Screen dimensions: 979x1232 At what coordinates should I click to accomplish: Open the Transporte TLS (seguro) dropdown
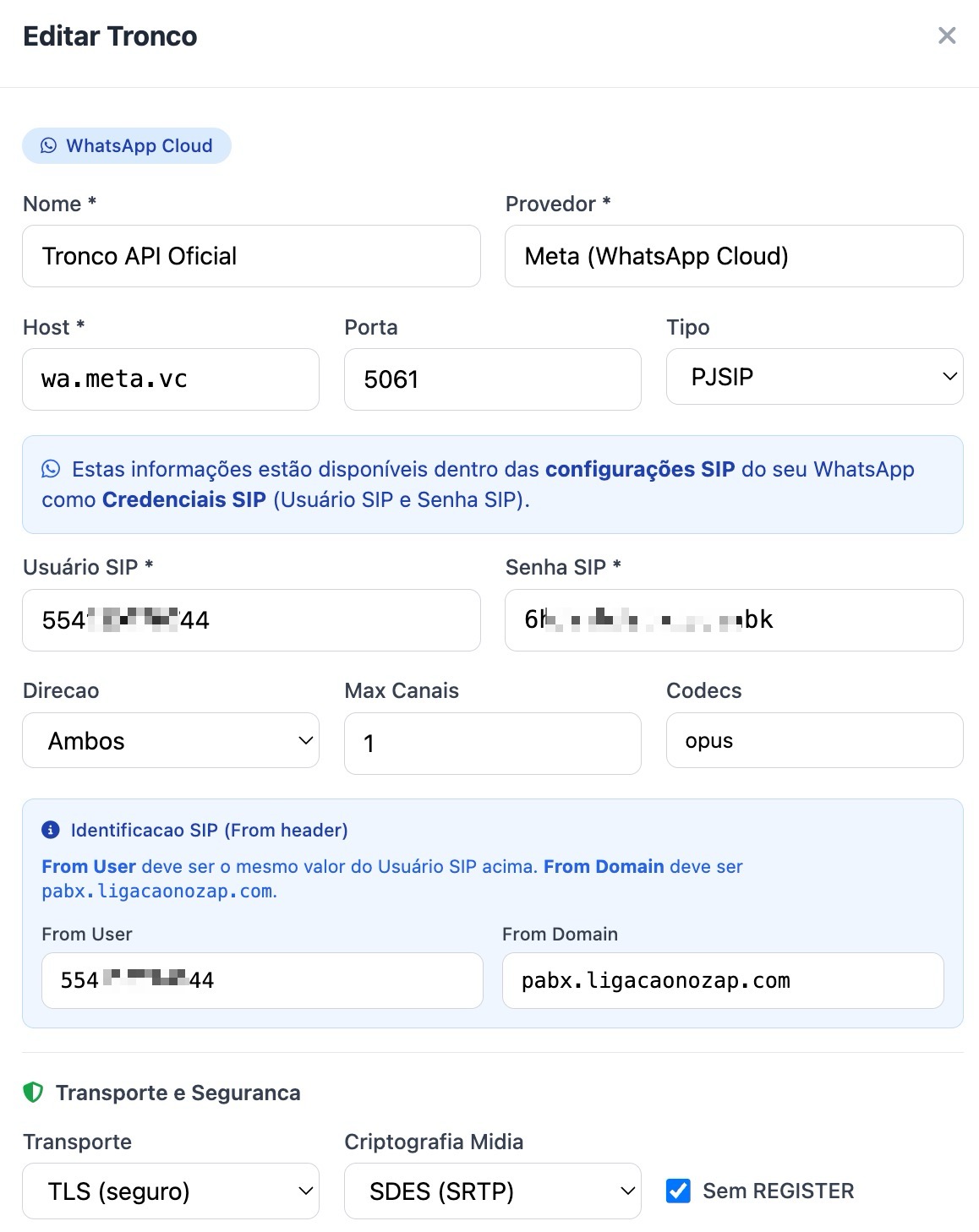coord(171,1191)
